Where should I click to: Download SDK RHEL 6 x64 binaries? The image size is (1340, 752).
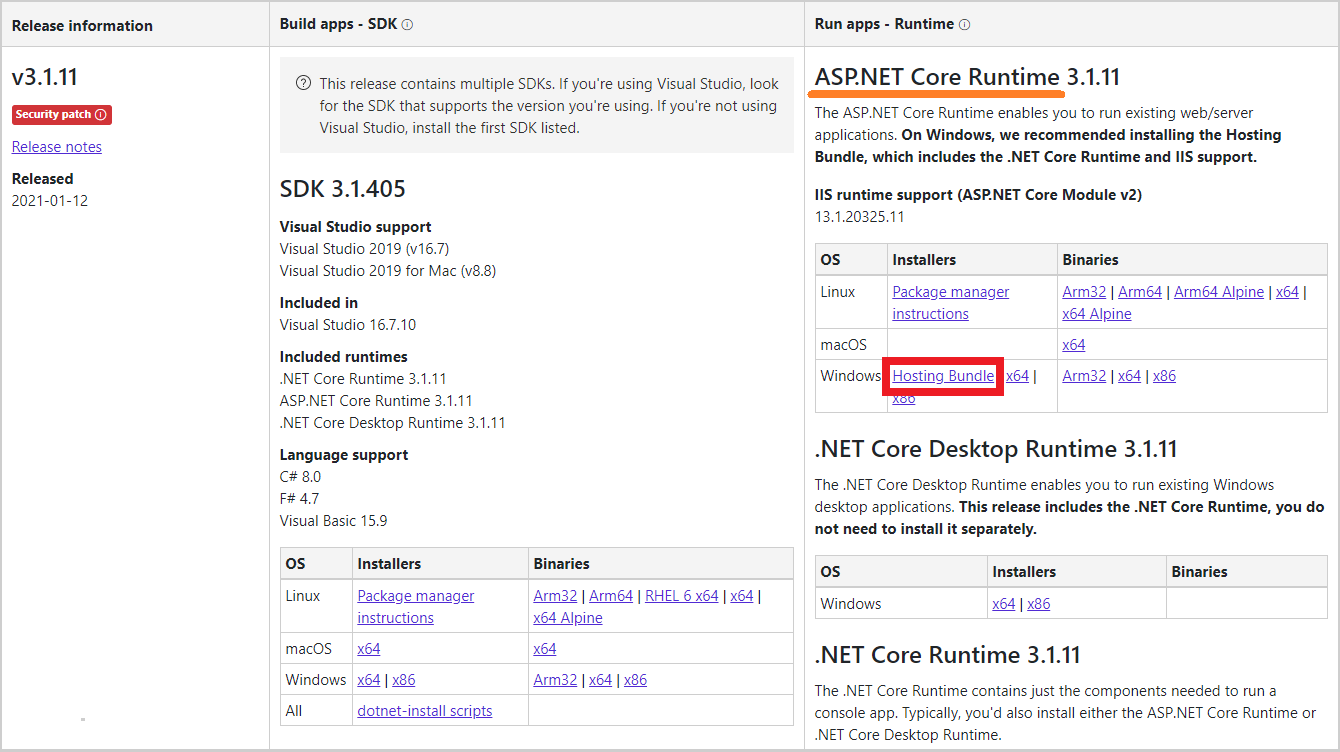click(x=682, y=596)
